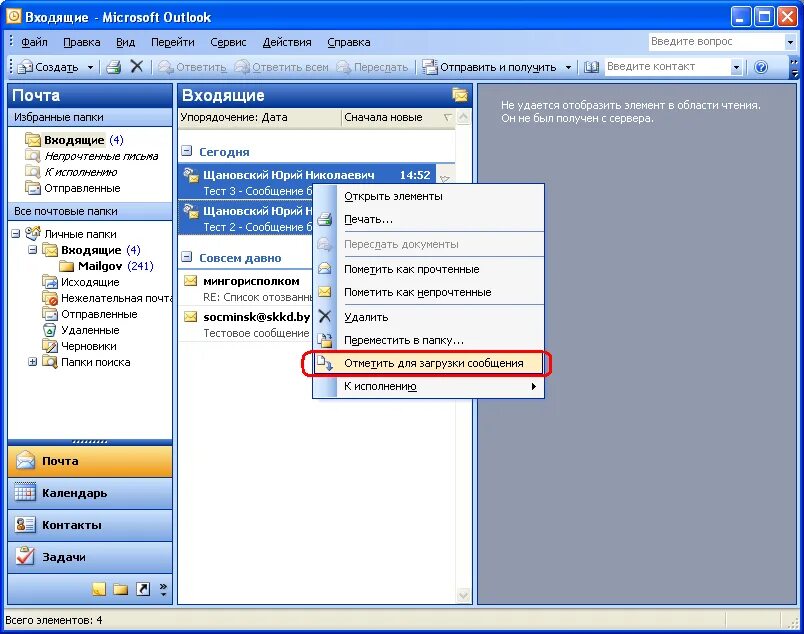Open toolbar options chevron at right edge
Viewport: 804px width, 634px height.
794,67
